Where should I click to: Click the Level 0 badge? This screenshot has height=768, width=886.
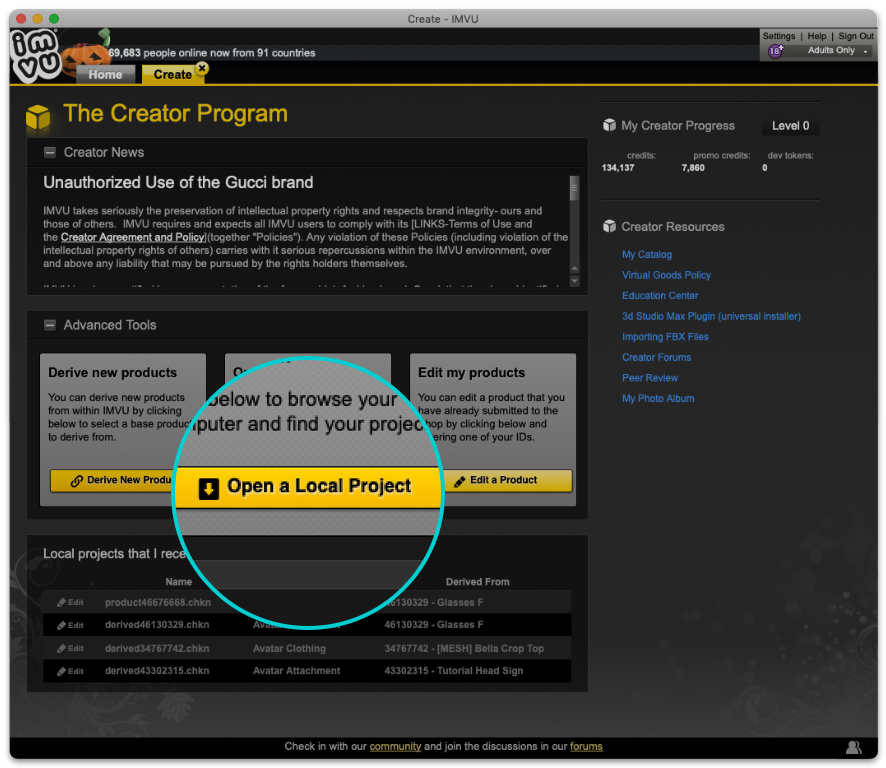click(791, 125)
